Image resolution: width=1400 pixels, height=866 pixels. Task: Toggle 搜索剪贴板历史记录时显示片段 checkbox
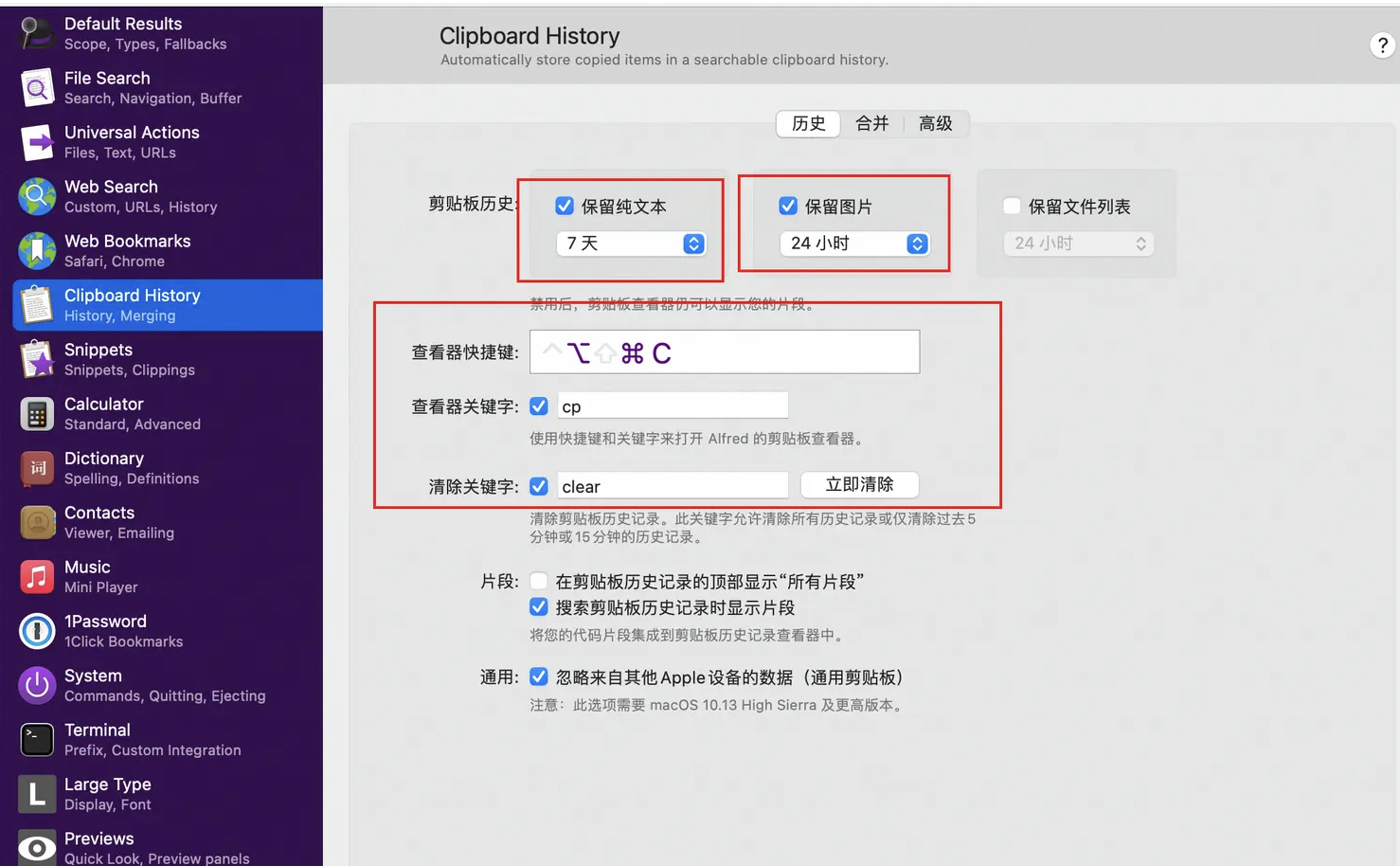(x=539, y=607)
